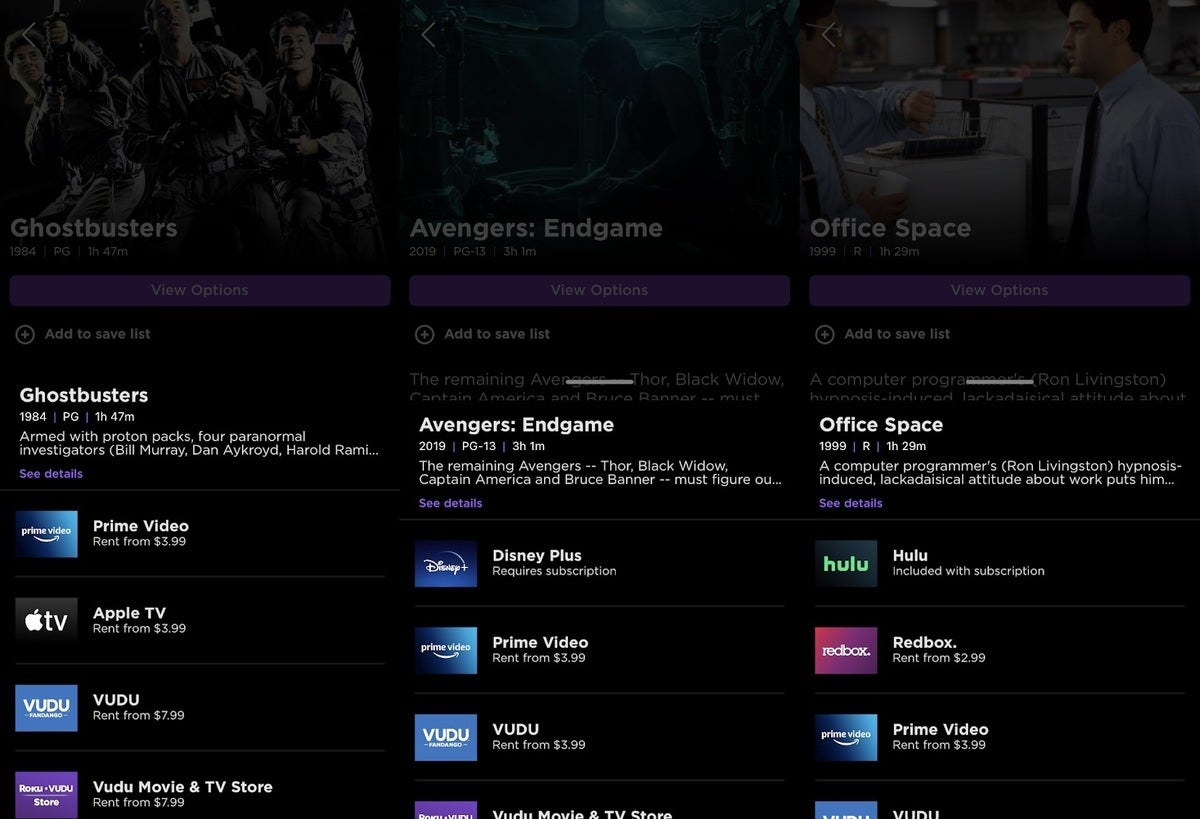Tap plus icon to save Office Space
Image resolution: width=1200 pixels, height=819 pixels.
825,334
